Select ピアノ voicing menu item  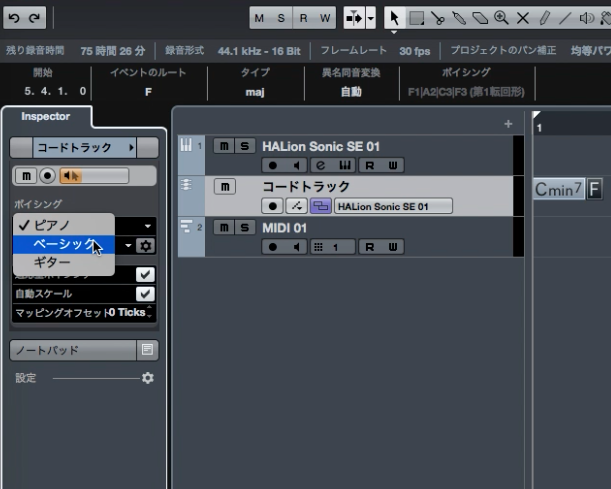[x=64, y=225]
